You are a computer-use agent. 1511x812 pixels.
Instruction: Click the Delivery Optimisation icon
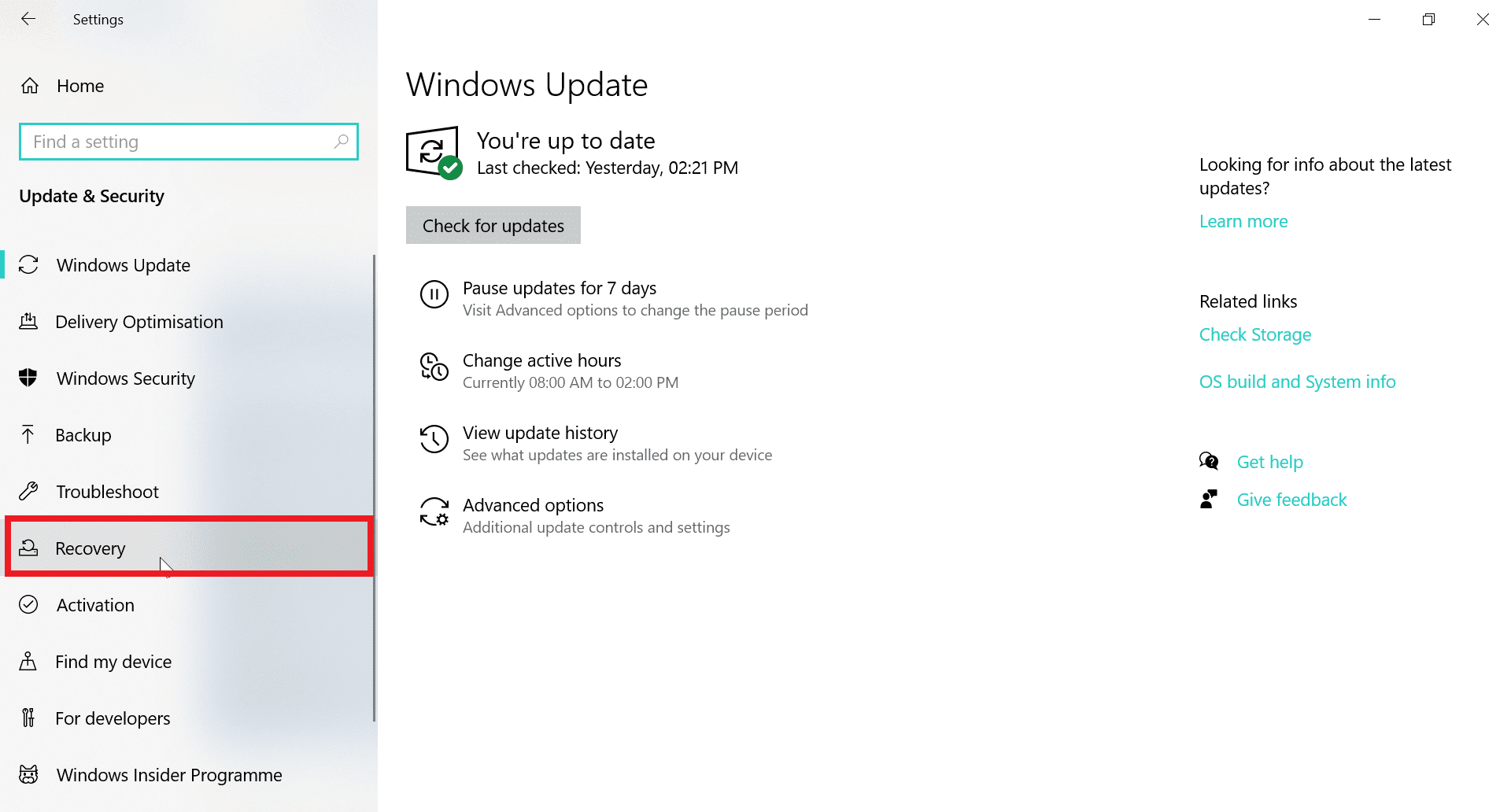(29, 321)
